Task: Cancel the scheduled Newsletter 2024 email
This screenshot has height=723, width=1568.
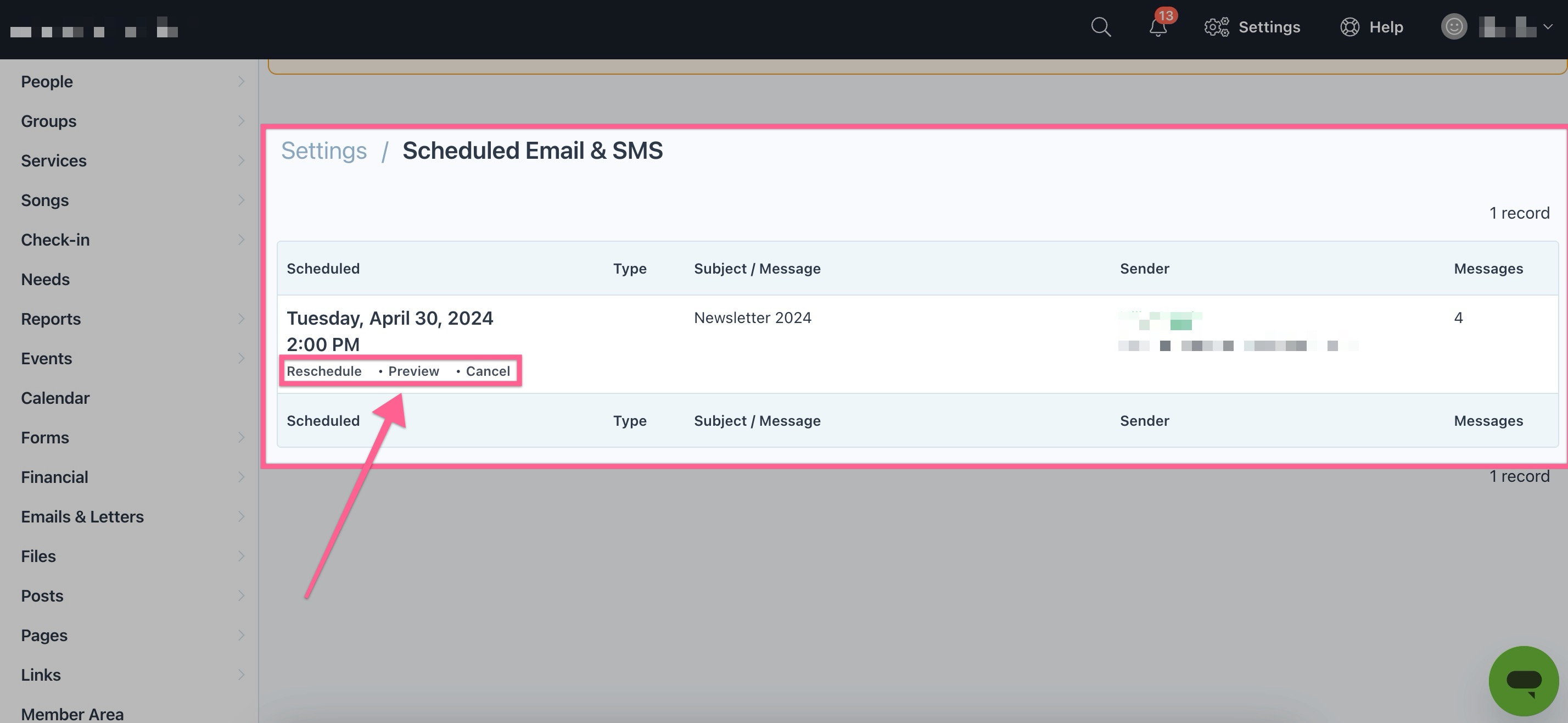Action: pyautogui.click(x=488, y=371)
